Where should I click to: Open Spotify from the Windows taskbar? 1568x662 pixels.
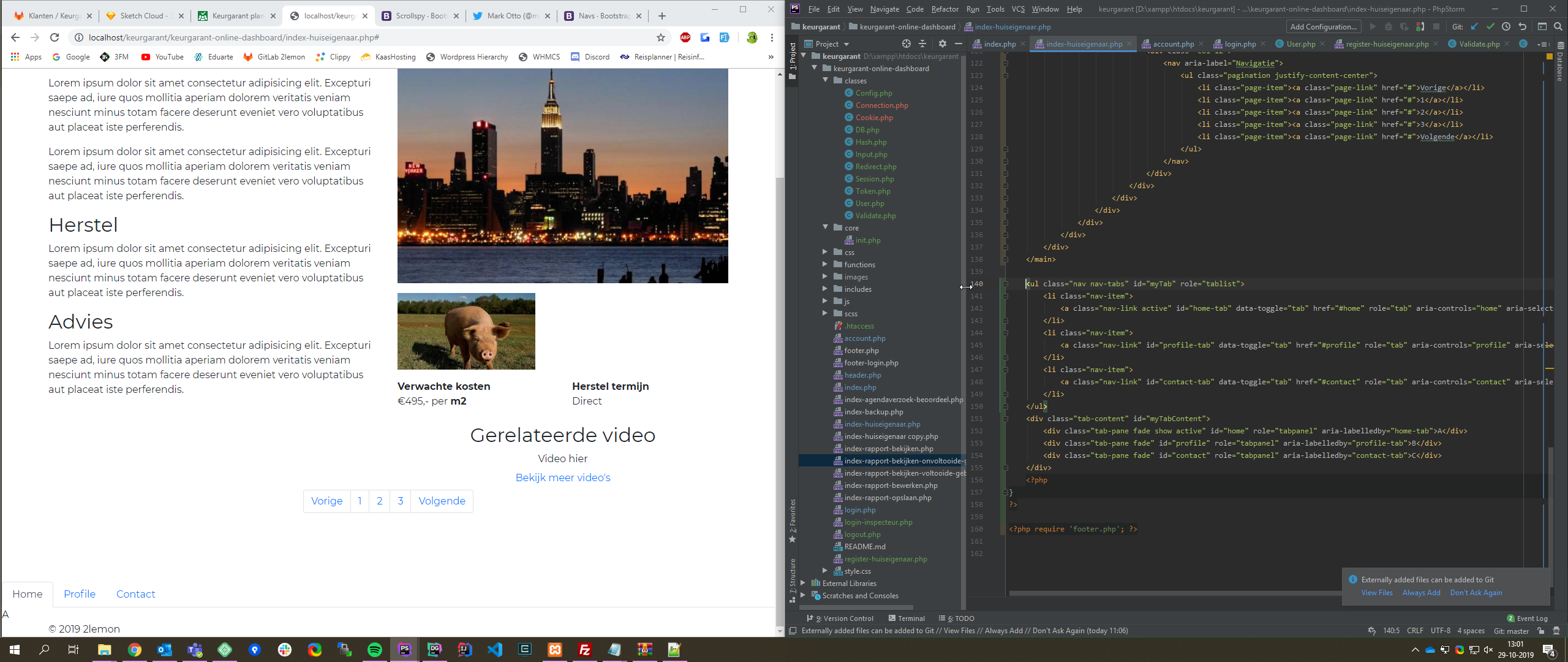point(375,650)
